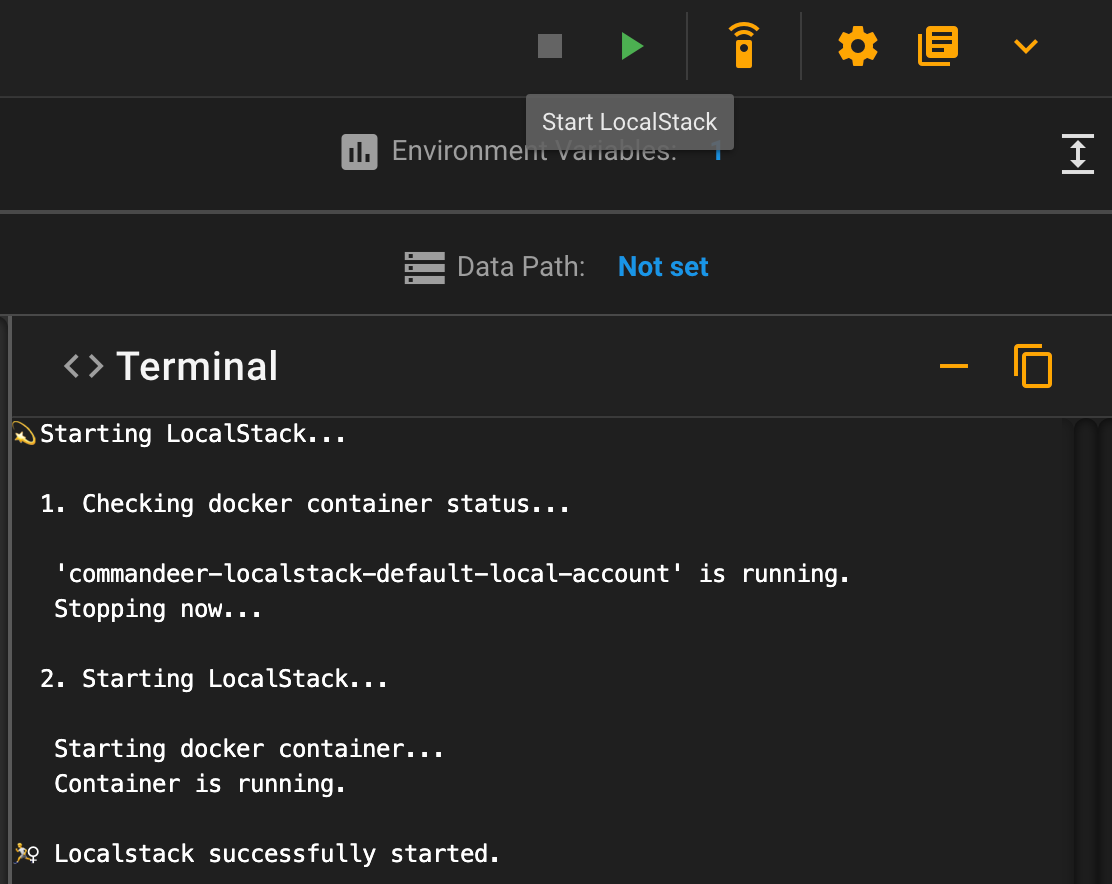
Task: Click the 'Localstack successfully started.' line
Action: pyautogui.click(x=277, y=854)
